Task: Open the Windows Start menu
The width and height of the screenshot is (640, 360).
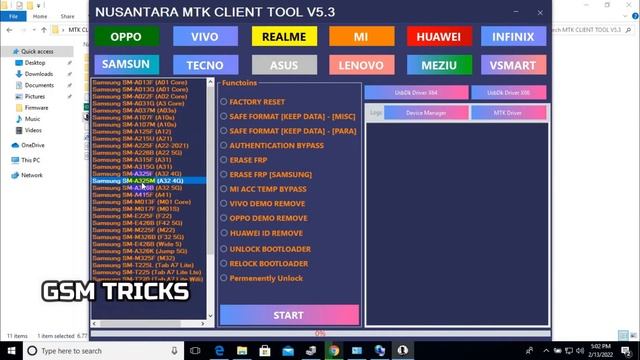Action: (11, 351)
